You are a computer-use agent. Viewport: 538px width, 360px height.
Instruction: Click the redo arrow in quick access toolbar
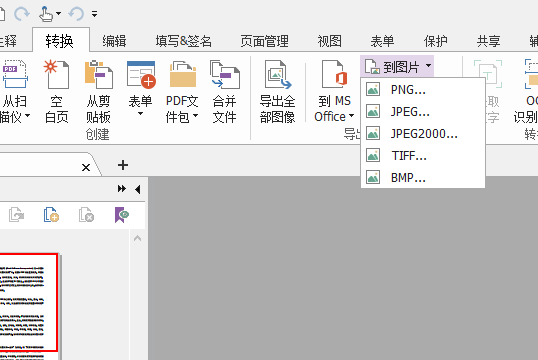coord(22,14)
